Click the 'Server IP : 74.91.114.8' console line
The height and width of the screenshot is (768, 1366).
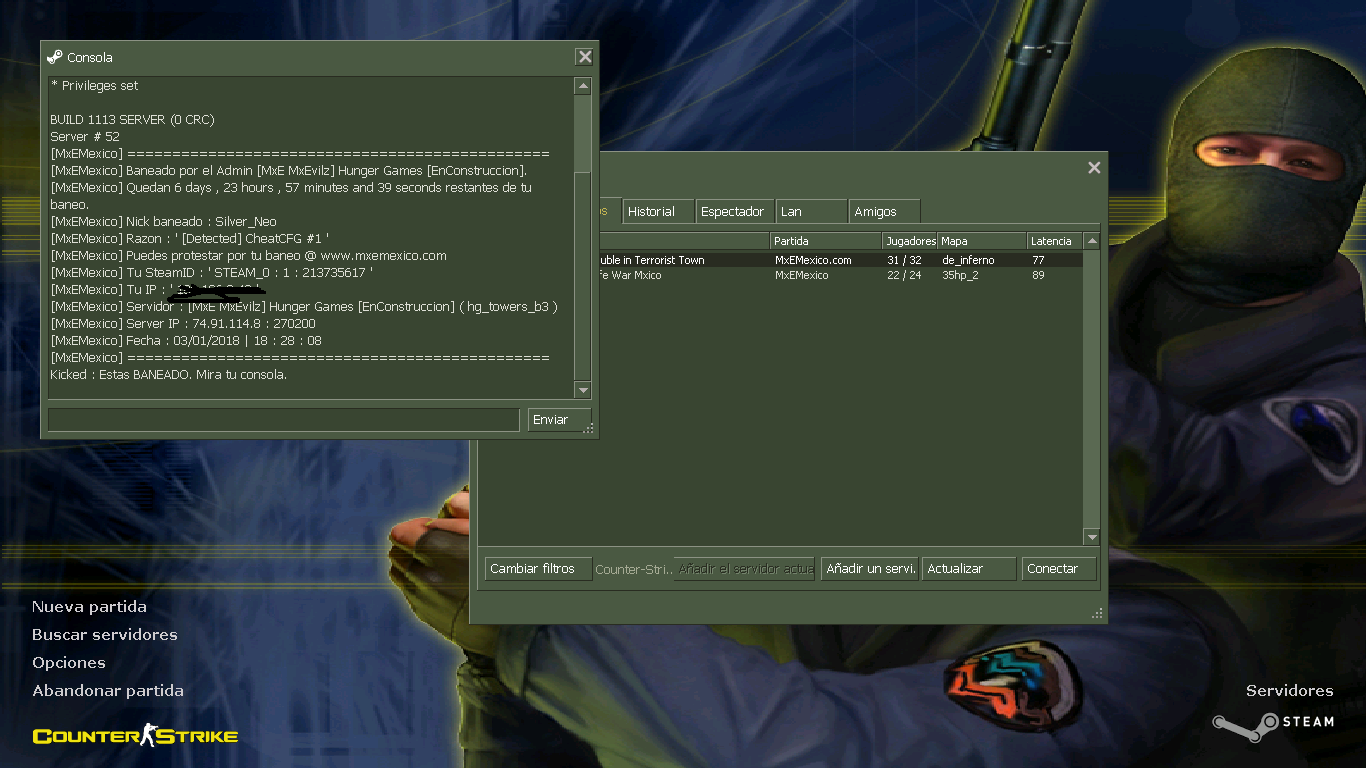tap(183, 323)
